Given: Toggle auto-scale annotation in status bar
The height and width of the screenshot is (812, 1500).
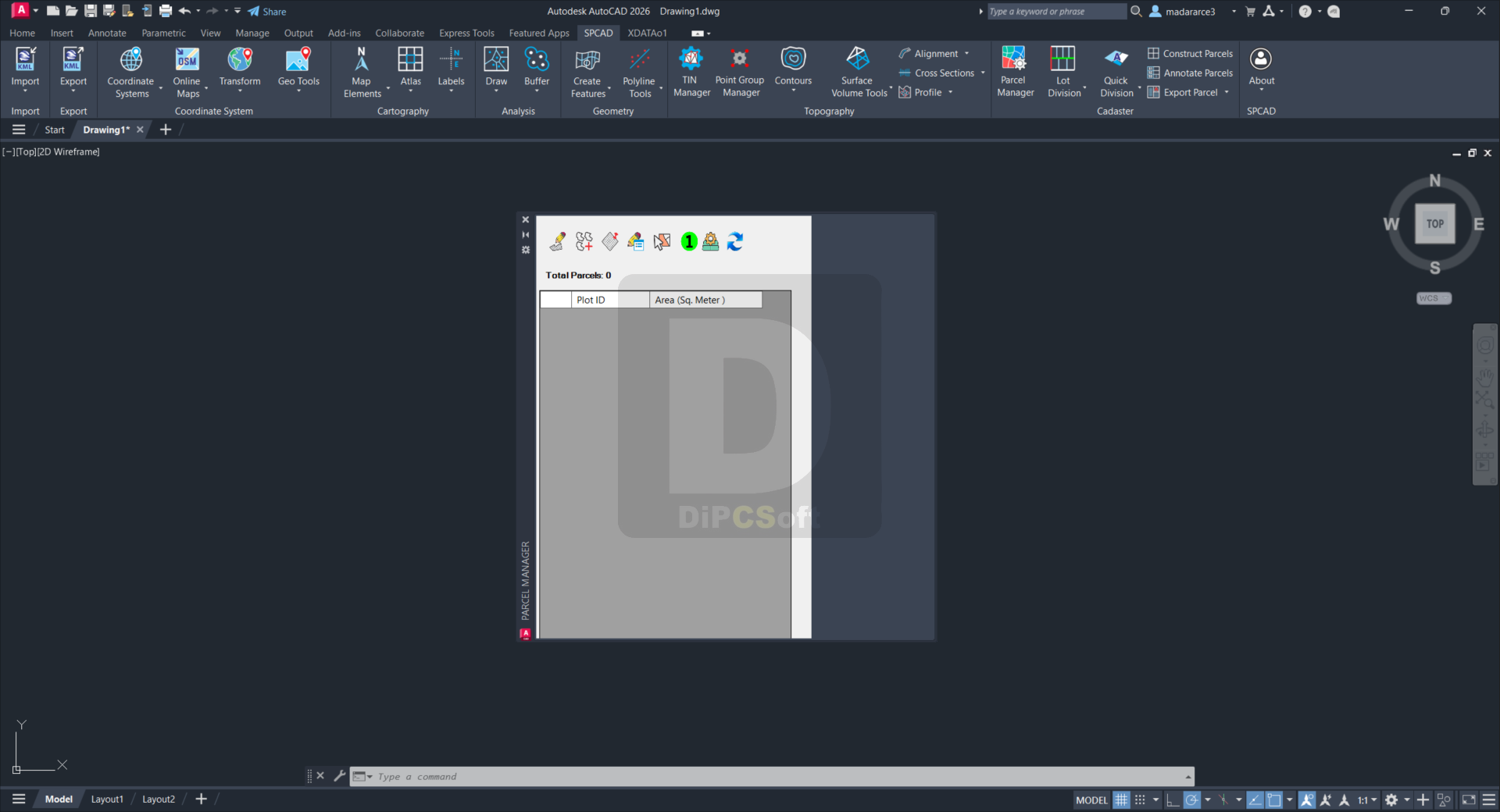Looking at the screenshot, I should 1326,800.
